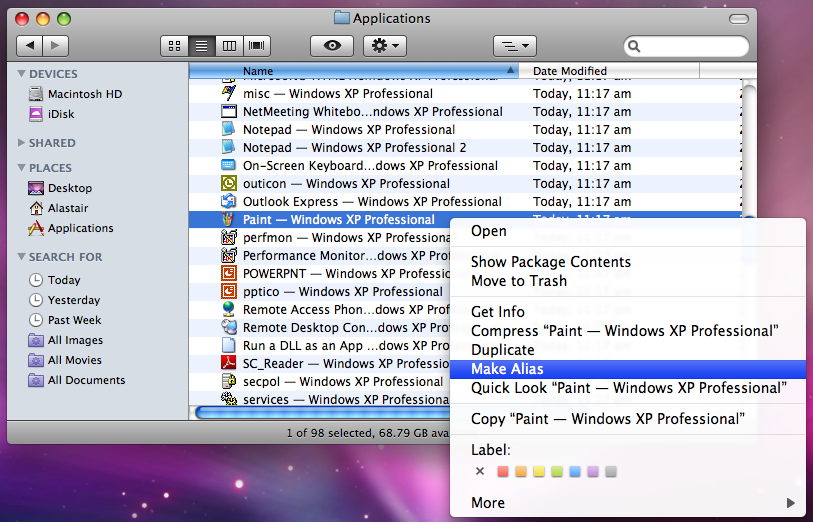The height and width of the screenshot is (522, 813).
Task: Select pptico — Windows XP Professional
Action: tap(319, 291)
